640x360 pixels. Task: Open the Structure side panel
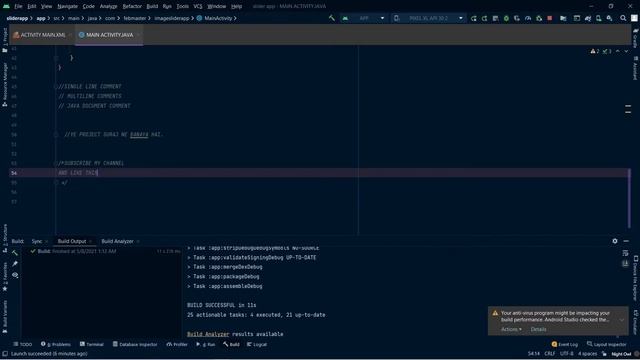pos(4,238)
